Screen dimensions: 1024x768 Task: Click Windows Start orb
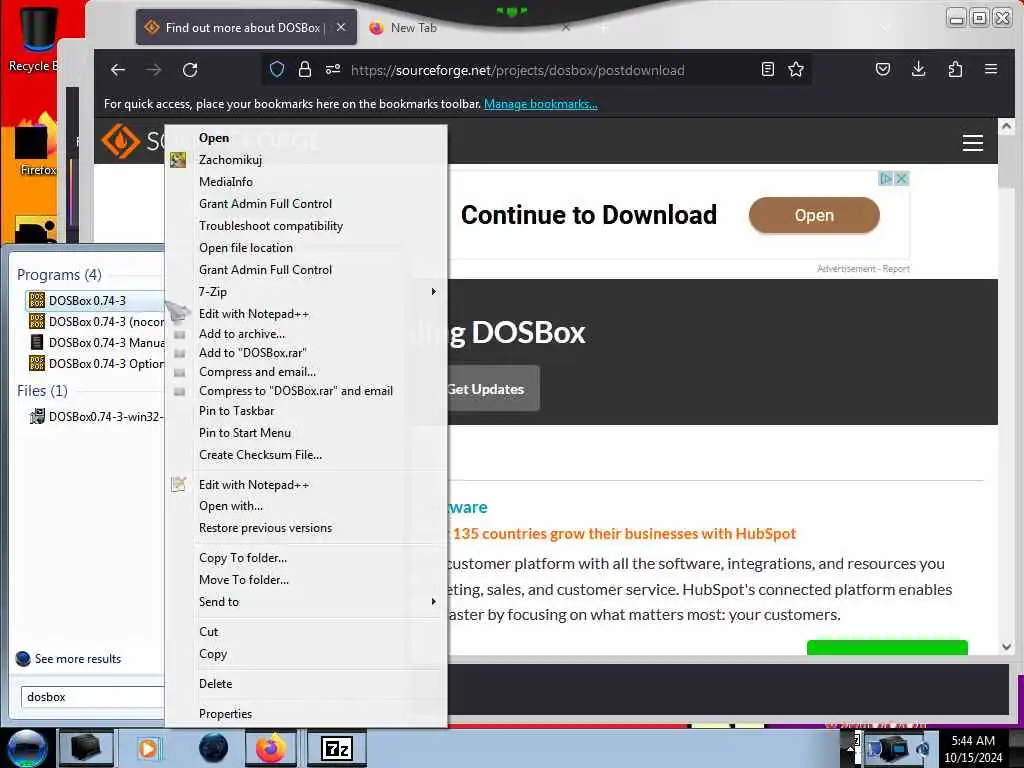pyautogui.click(x=27, y=748)
